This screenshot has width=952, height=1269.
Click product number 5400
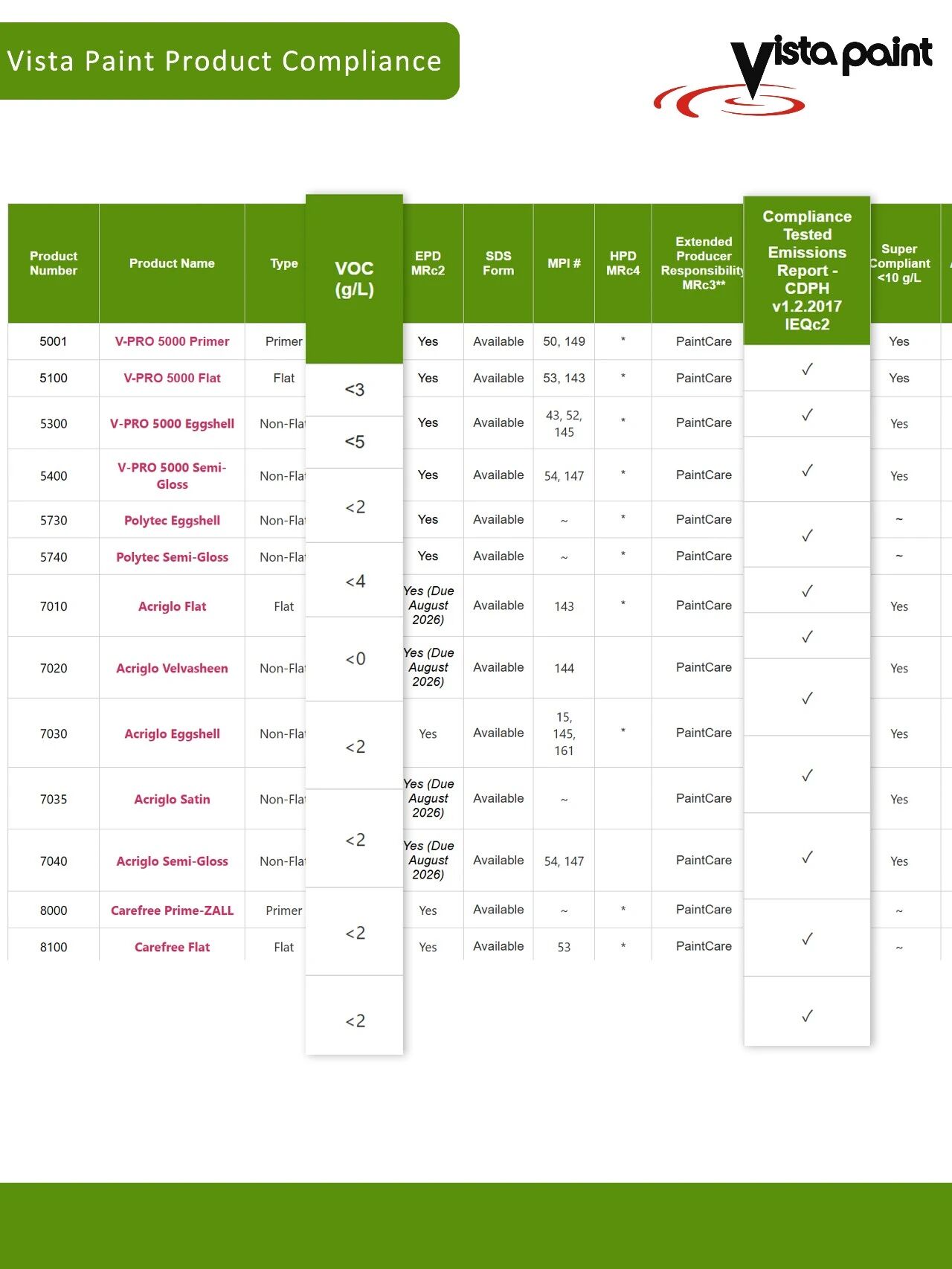(x=54, y=476)
